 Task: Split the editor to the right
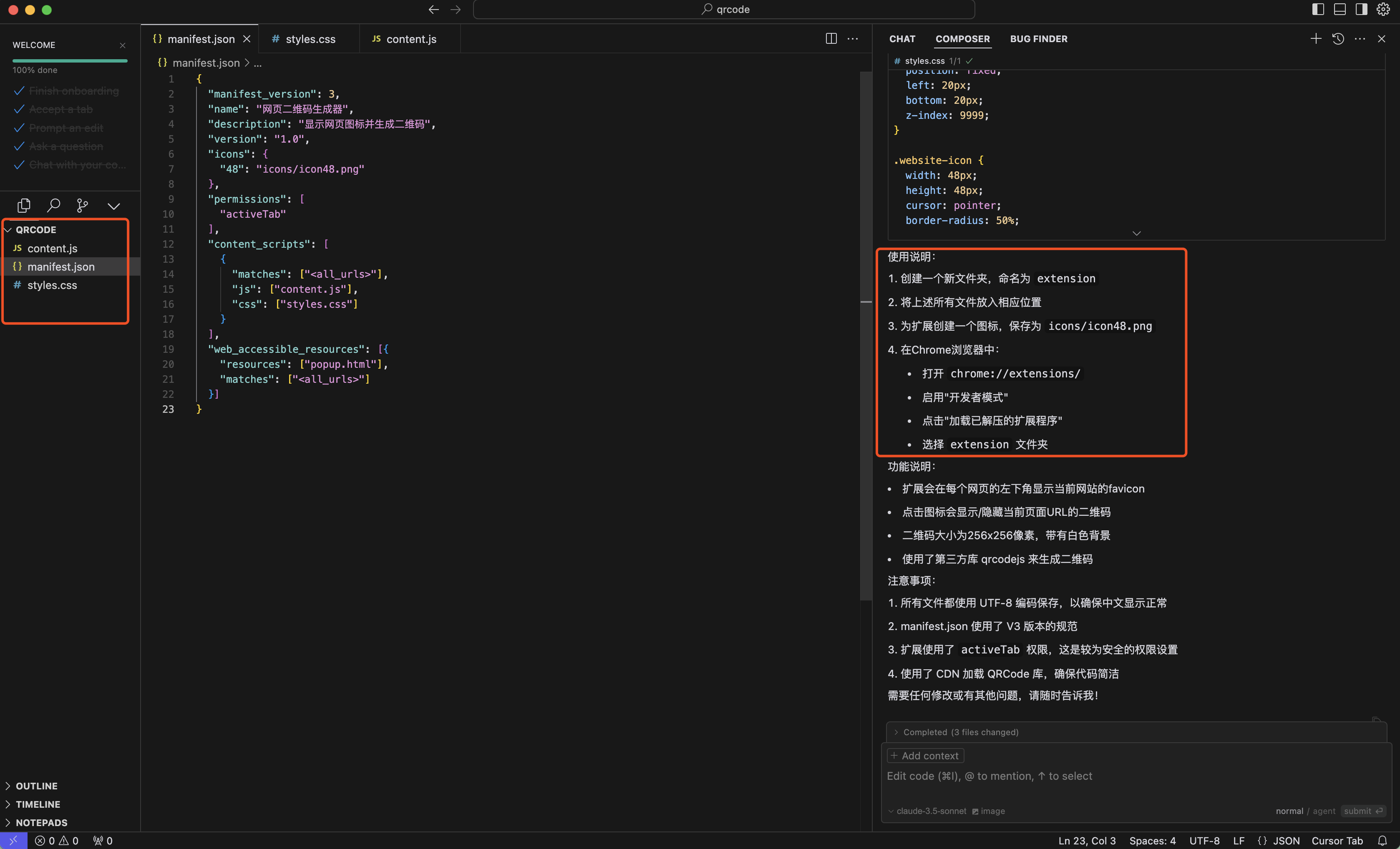(x=831, y=39)
